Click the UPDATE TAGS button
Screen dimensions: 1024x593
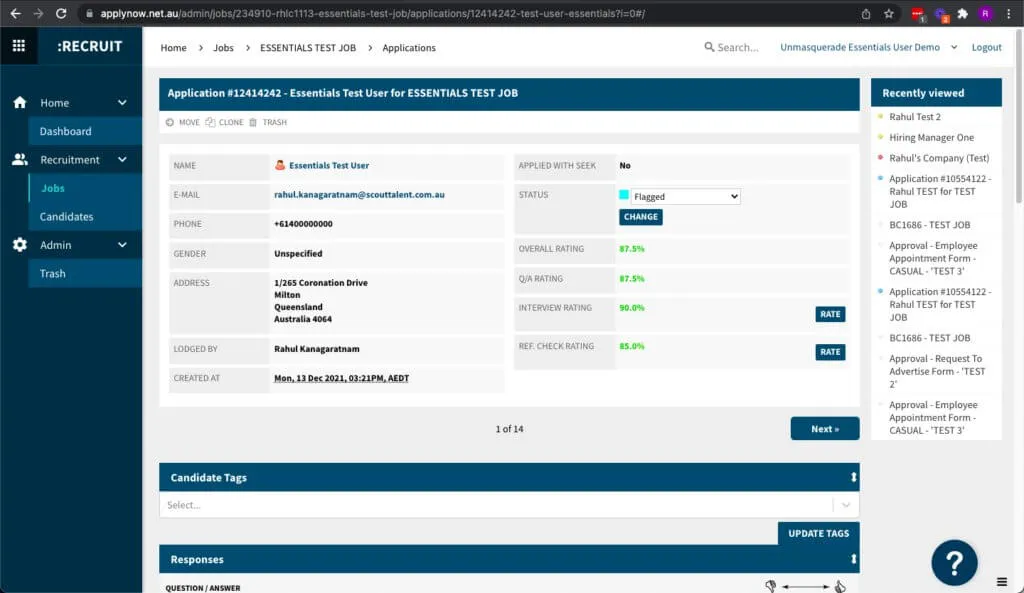coord(818,533)
